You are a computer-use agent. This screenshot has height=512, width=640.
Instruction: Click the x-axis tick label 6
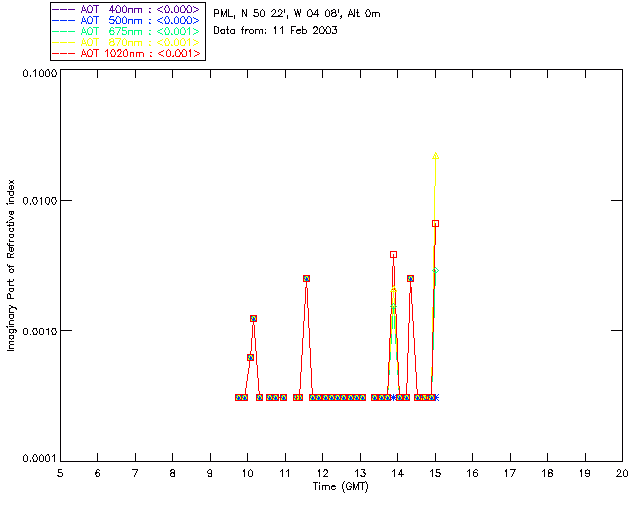[98, 473]
